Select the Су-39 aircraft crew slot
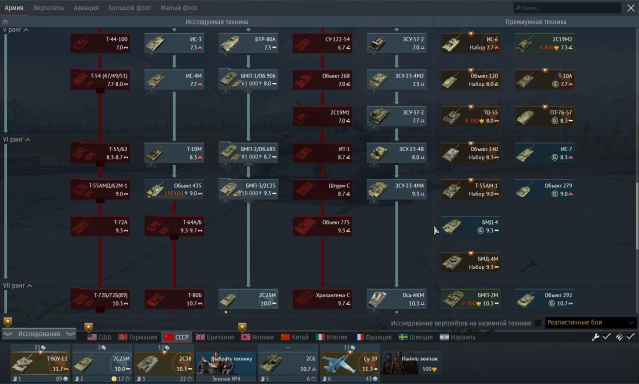The width and height of the screenshot is (639, 384). (350, 363)
